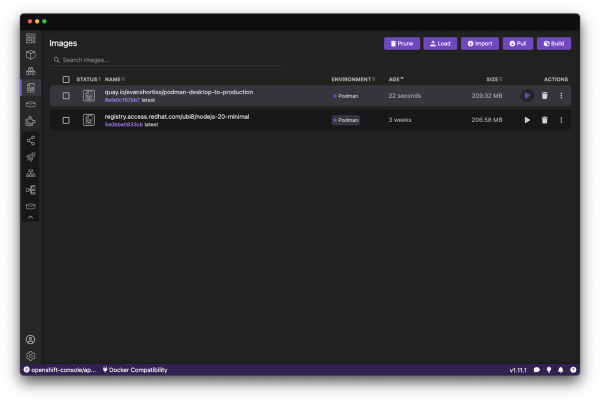This screenshot has height=402, width=600.
Task: Go to Containers in the sidebar
Action: 31,55
